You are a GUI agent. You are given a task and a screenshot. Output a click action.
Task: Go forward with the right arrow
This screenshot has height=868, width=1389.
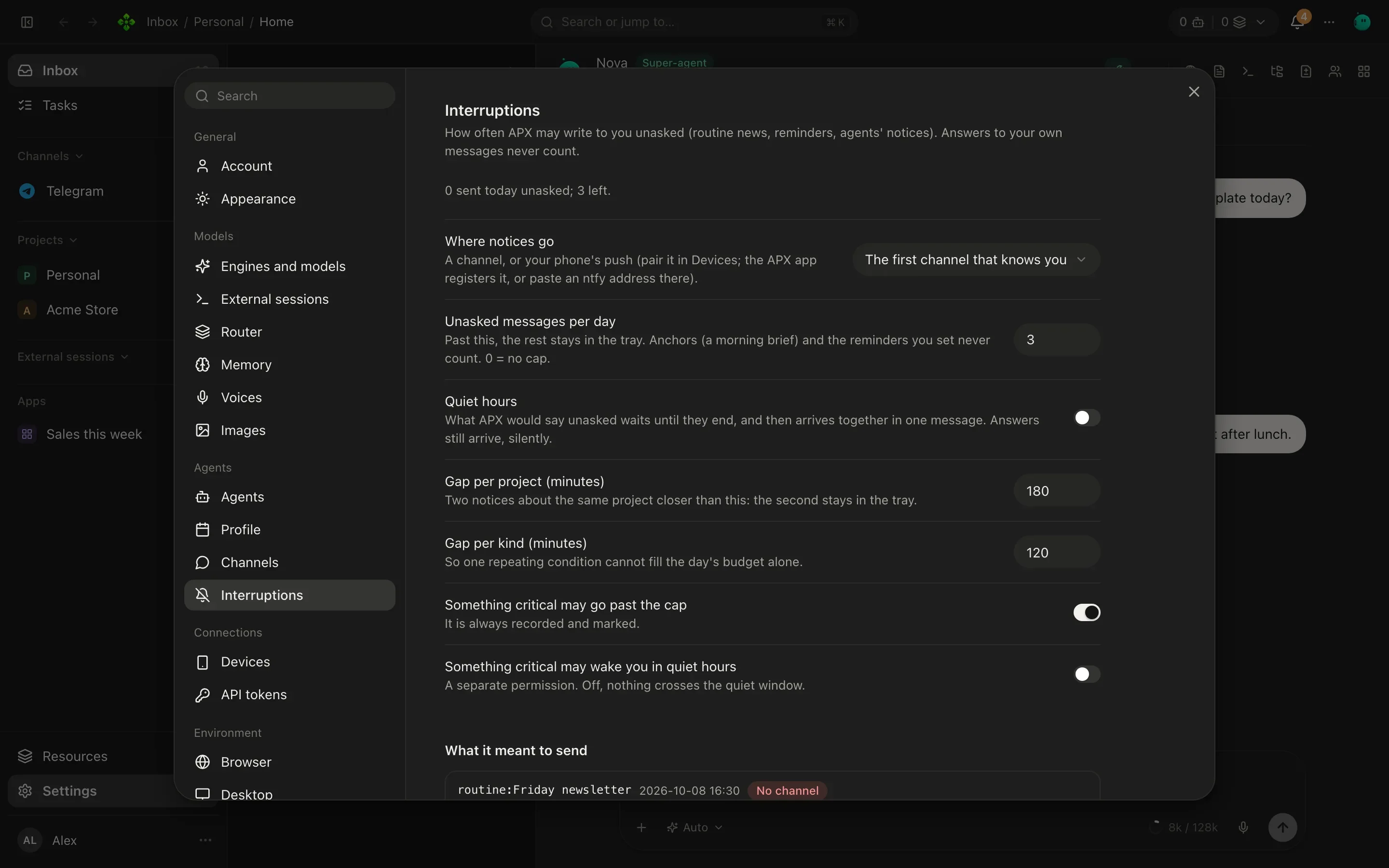pos(93,22)
